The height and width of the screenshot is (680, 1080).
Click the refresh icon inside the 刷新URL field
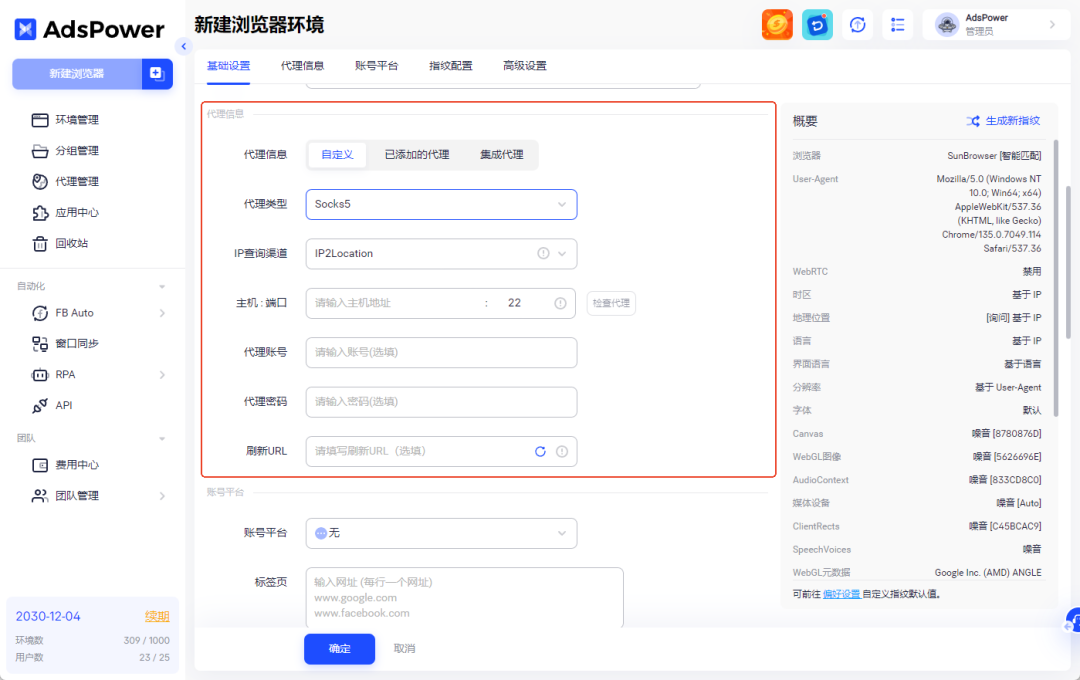pos(539,451)
